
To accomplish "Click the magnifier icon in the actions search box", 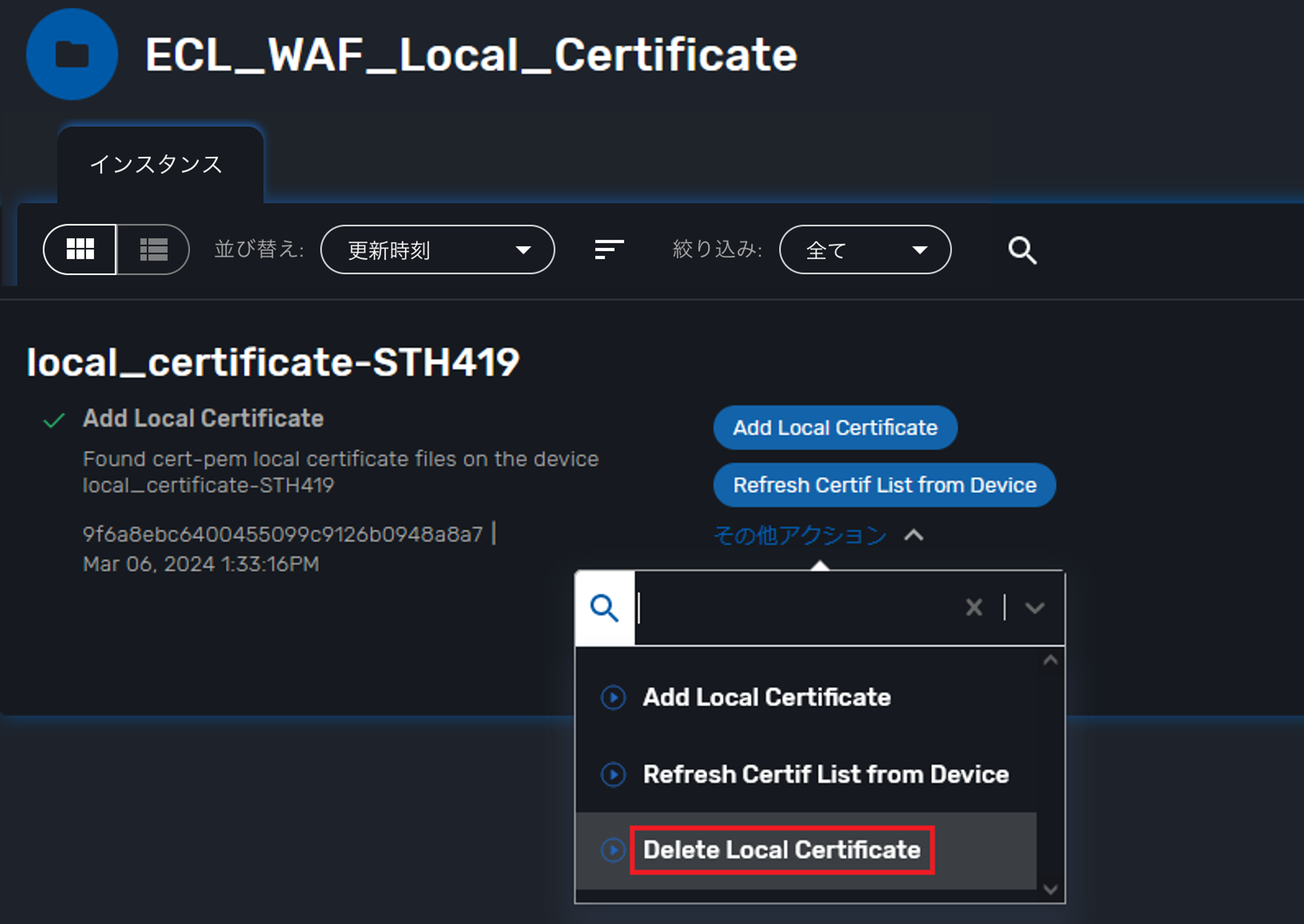I will [x=604, y=608].
